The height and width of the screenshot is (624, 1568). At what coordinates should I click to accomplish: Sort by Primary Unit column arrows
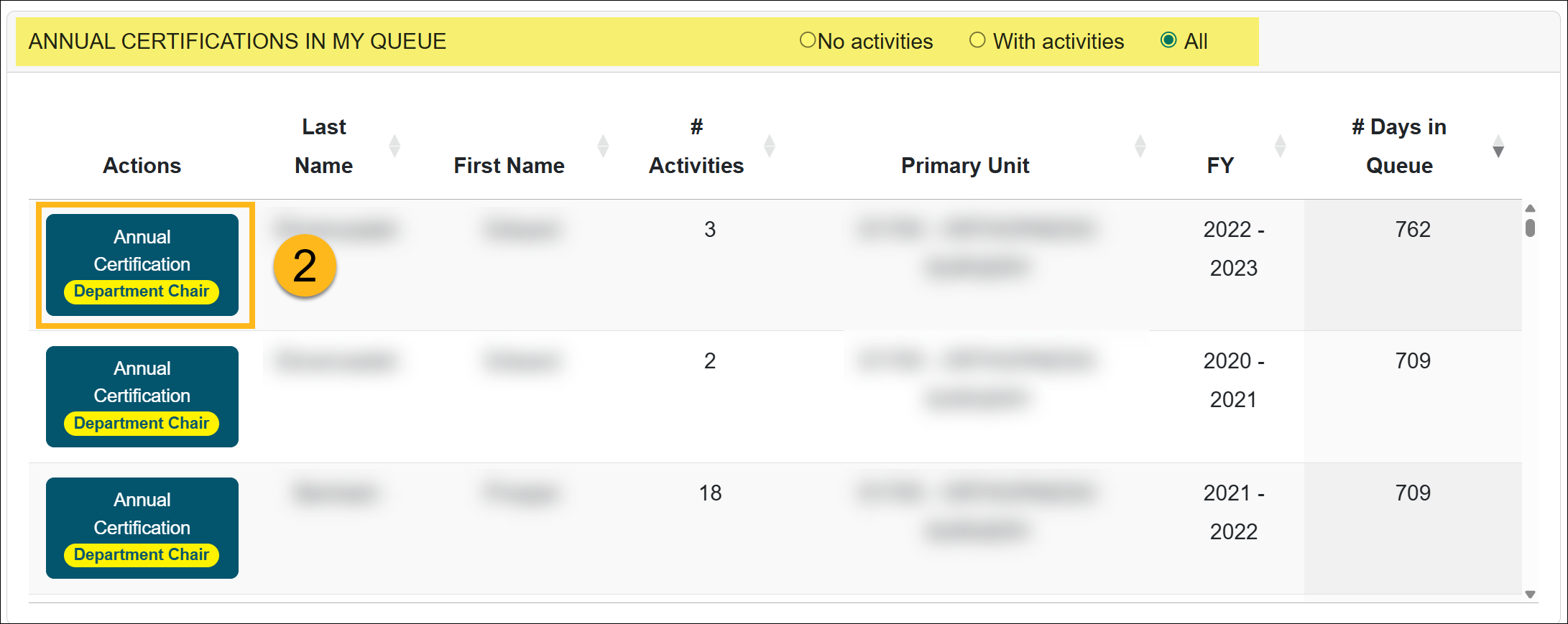tap(1140, 146)
